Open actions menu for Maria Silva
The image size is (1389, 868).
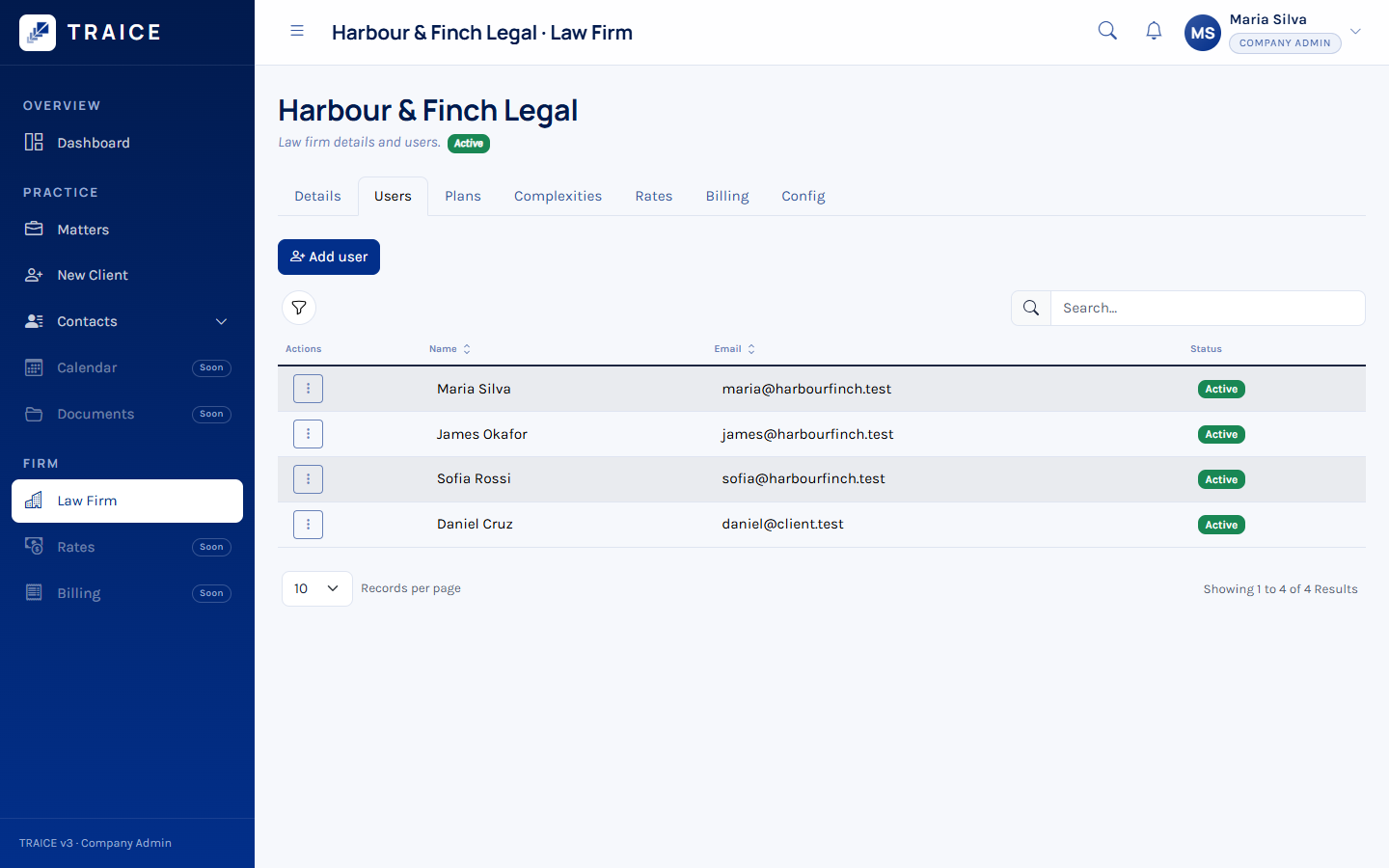[308, 389]
